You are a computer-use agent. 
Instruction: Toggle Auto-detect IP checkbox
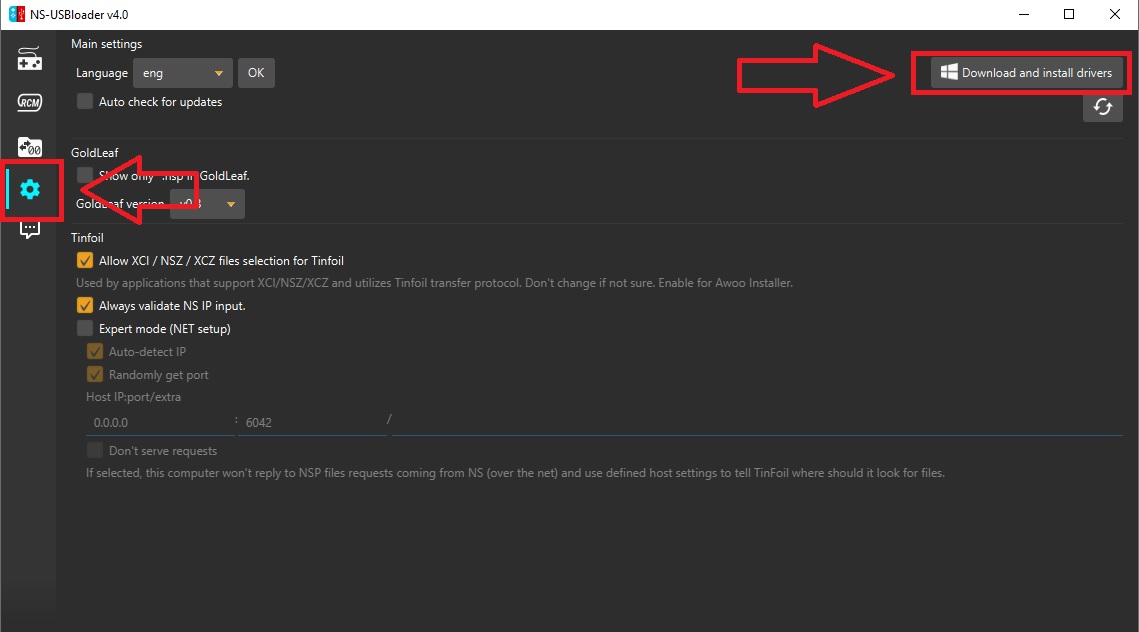point(95,352)
